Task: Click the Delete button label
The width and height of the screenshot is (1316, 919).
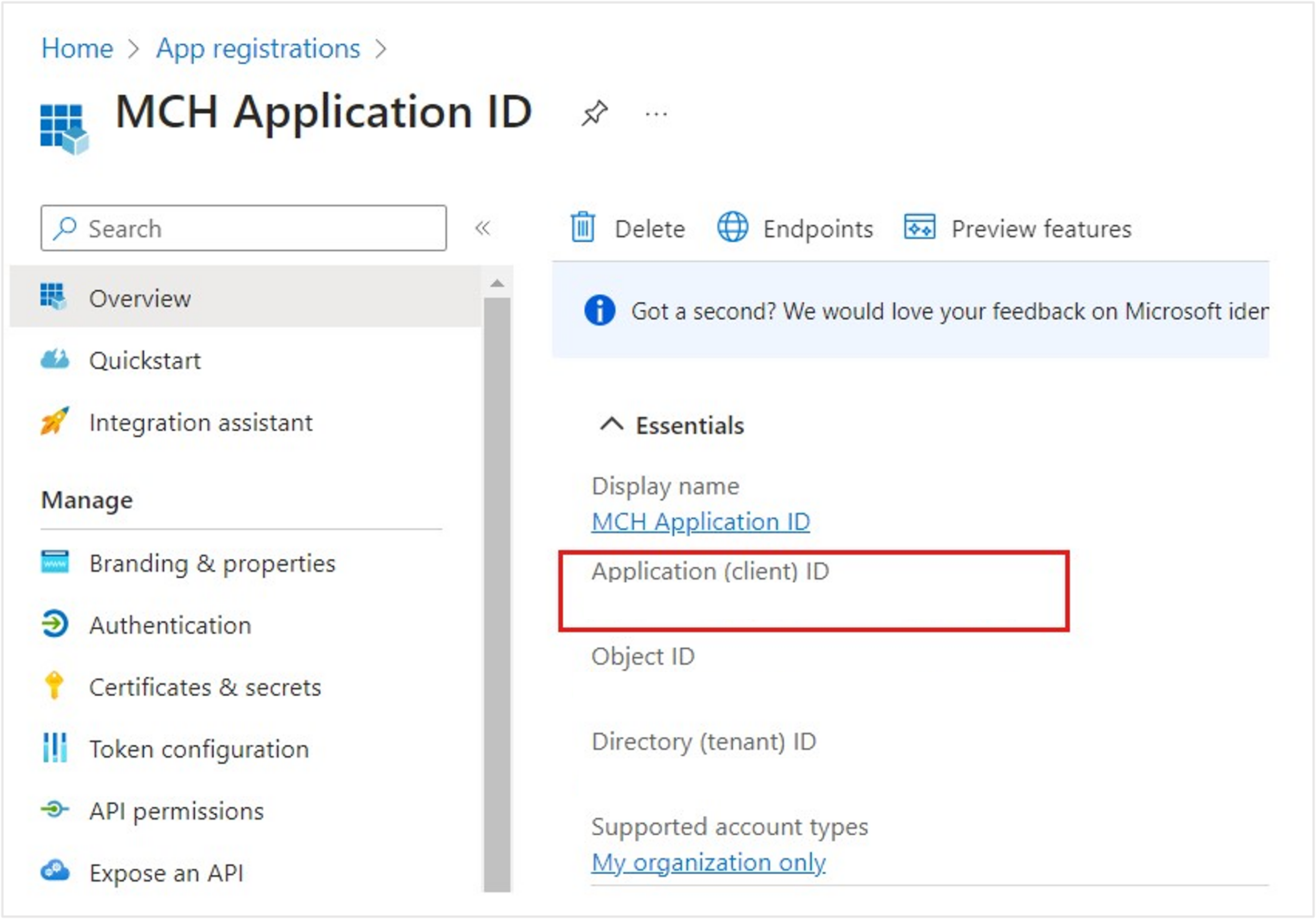Action: tap(650, 229)
